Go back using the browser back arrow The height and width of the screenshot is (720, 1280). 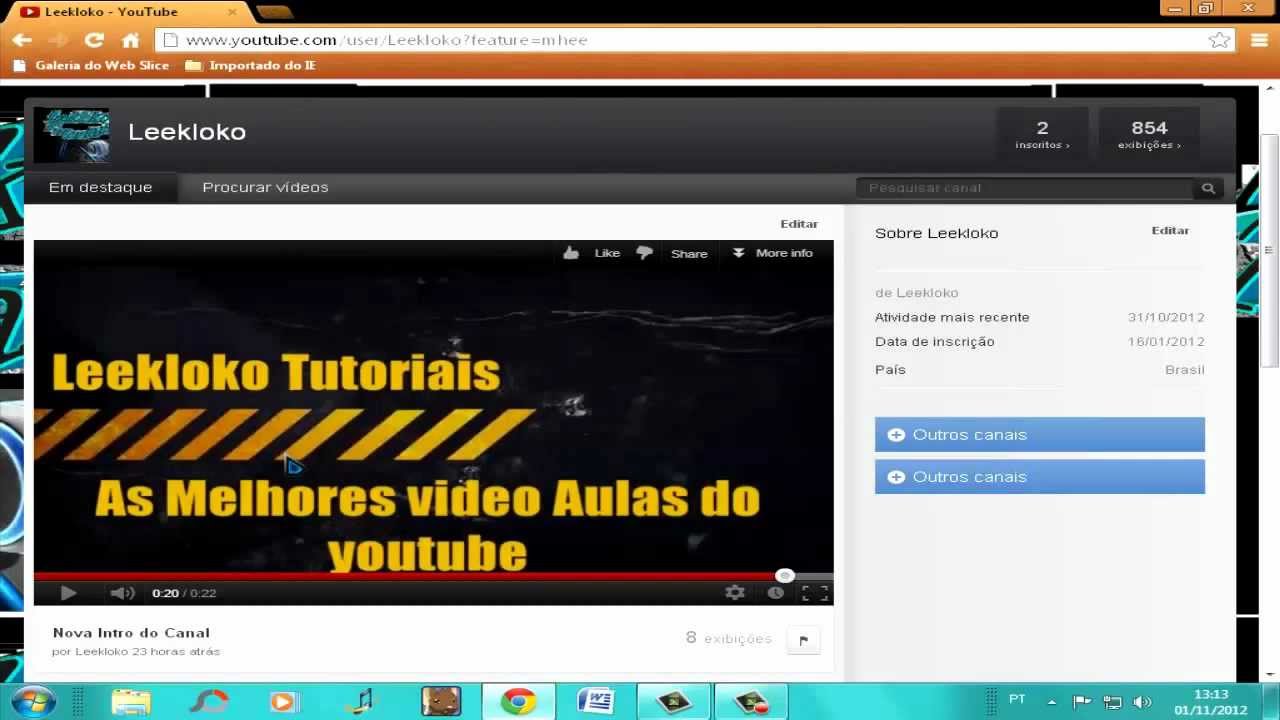[22, 40]
